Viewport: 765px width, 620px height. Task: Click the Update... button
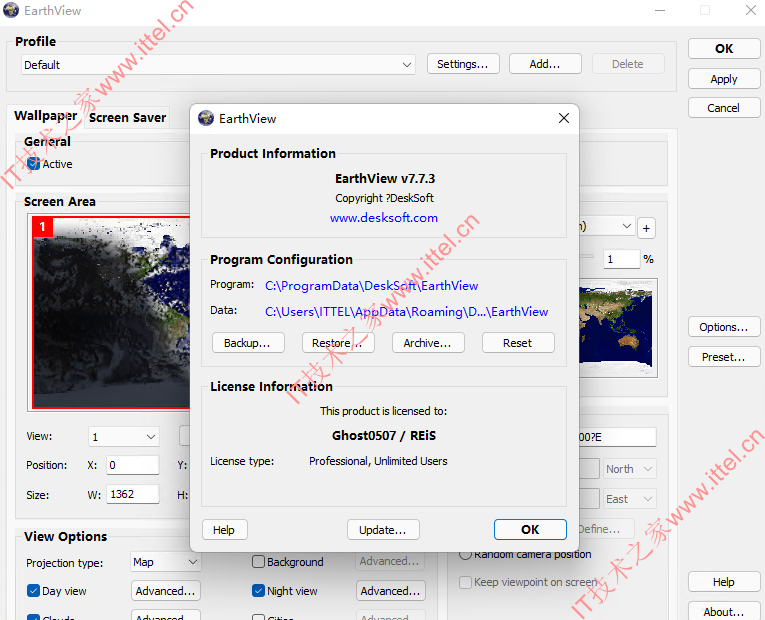383,530
